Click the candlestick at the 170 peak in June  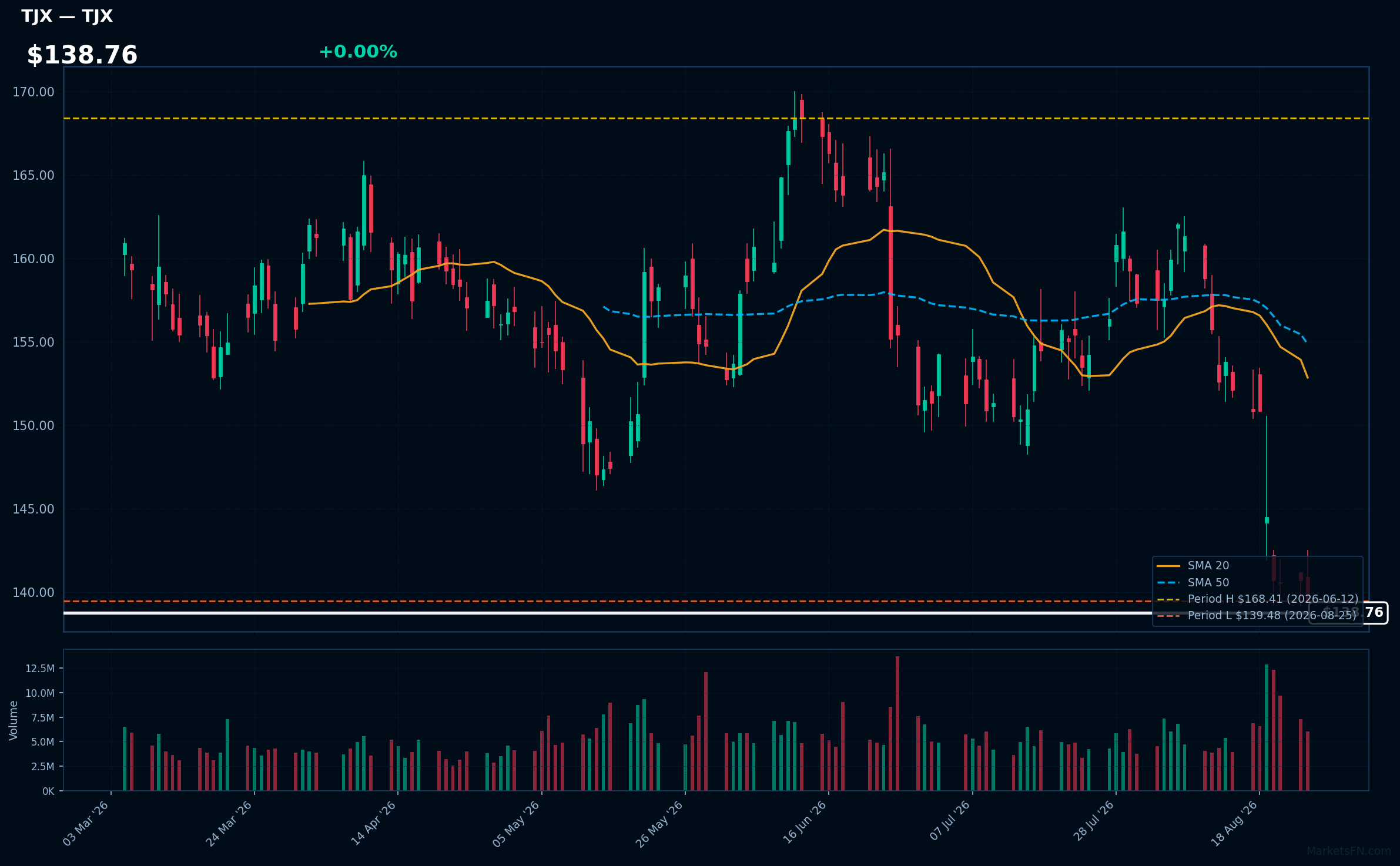click(795, 115)
